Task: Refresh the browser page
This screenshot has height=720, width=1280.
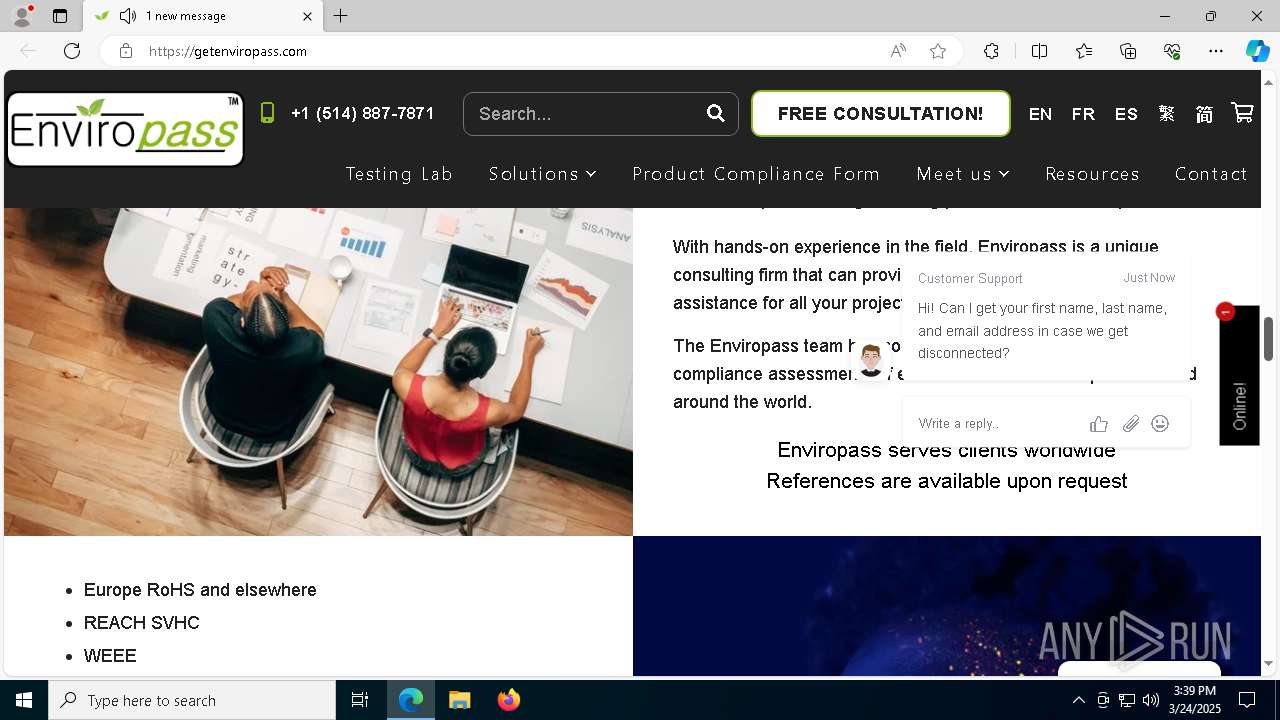Action: pos(72,51)
